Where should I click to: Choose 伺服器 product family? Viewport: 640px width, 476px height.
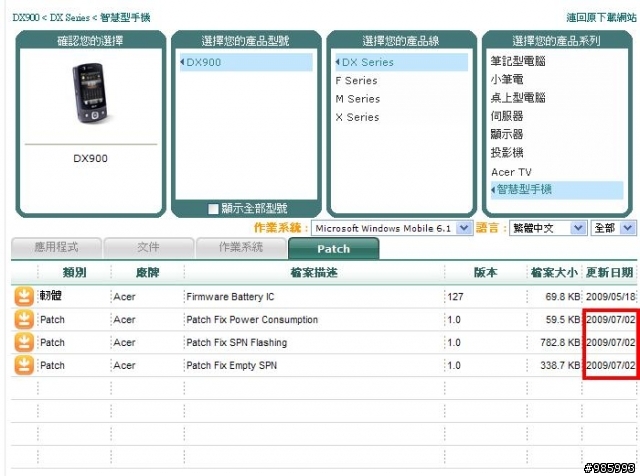[507, 116]
